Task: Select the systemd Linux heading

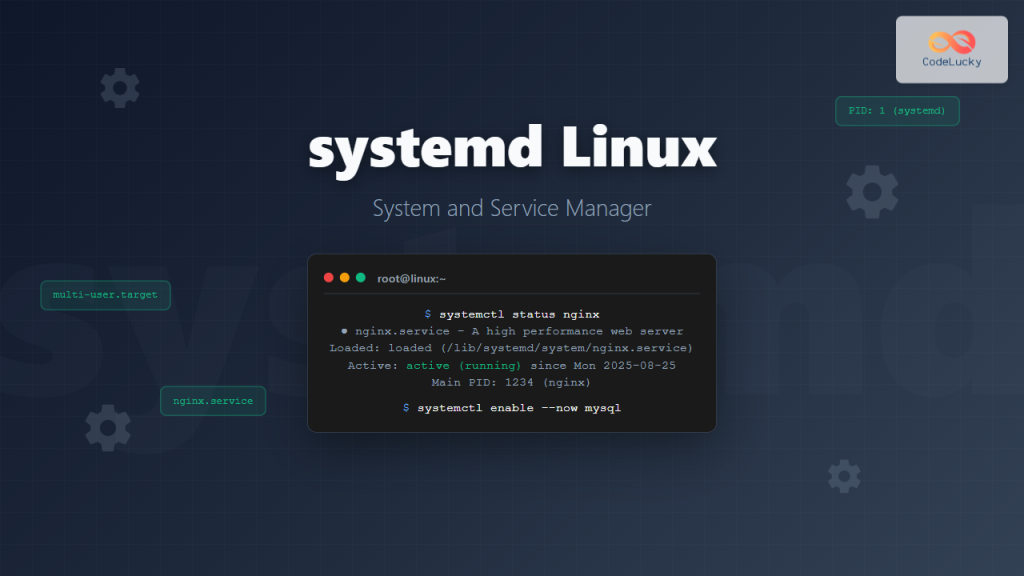Action: coord(512,148)
